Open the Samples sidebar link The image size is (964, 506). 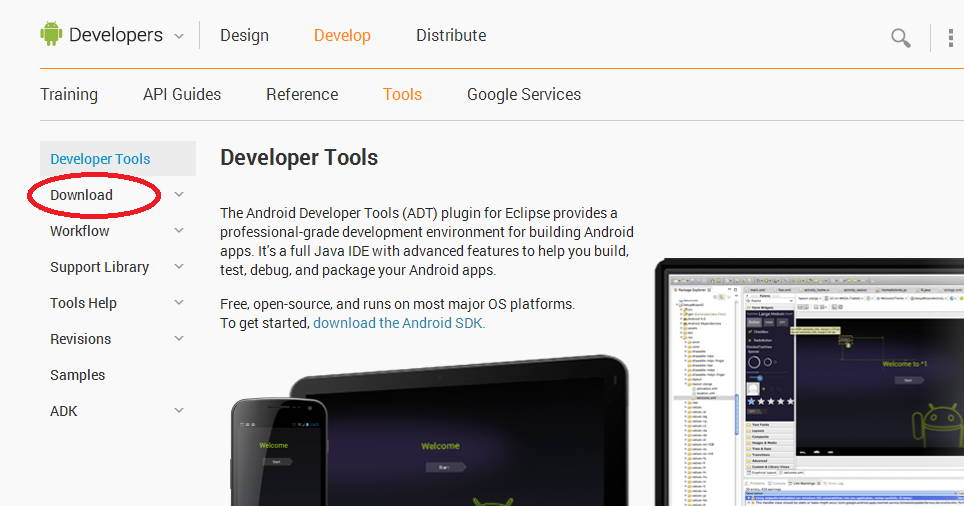click(77, 375)
